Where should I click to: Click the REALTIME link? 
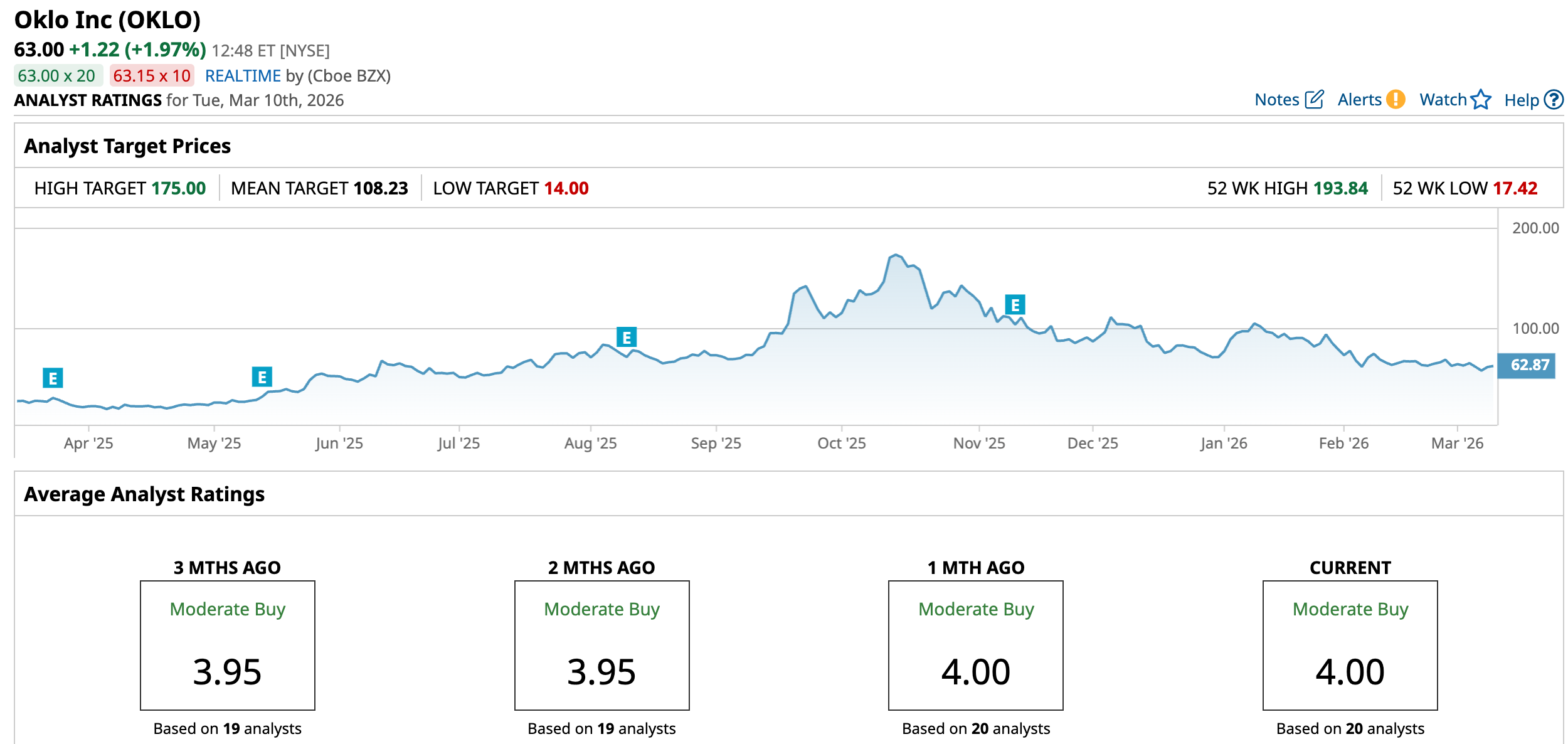point(243,76)
